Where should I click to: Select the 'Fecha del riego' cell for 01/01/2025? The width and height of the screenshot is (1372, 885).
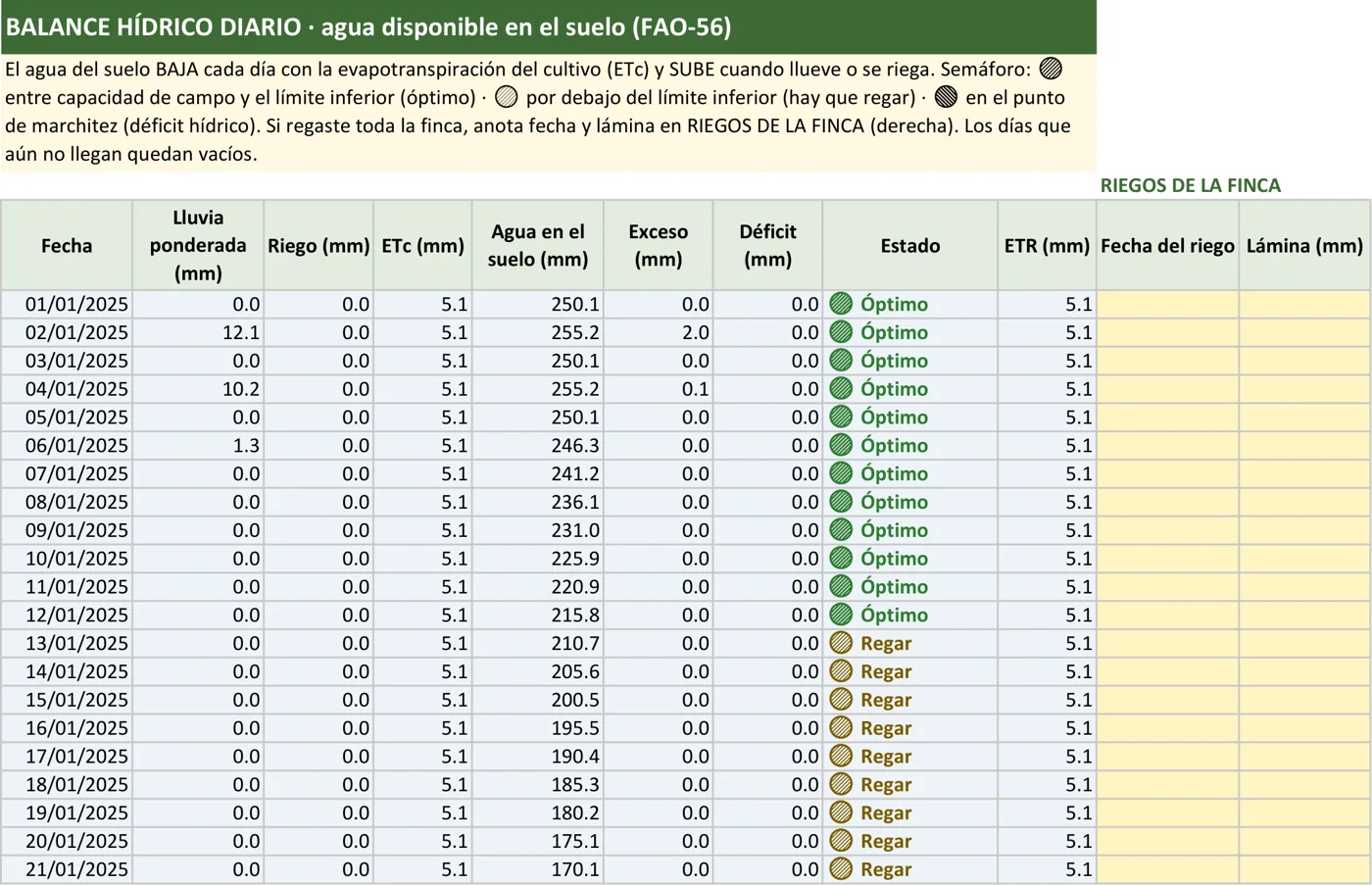[1167, 304]
